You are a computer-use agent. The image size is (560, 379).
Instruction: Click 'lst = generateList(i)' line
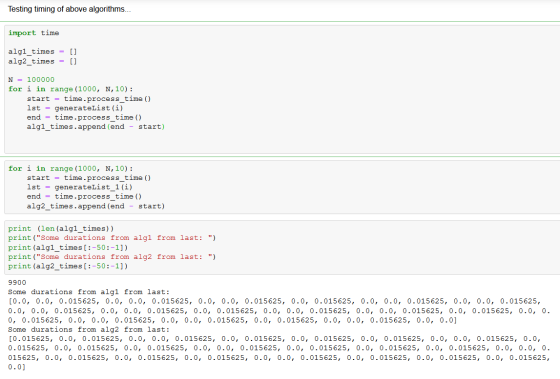click(x=75, y=108)
